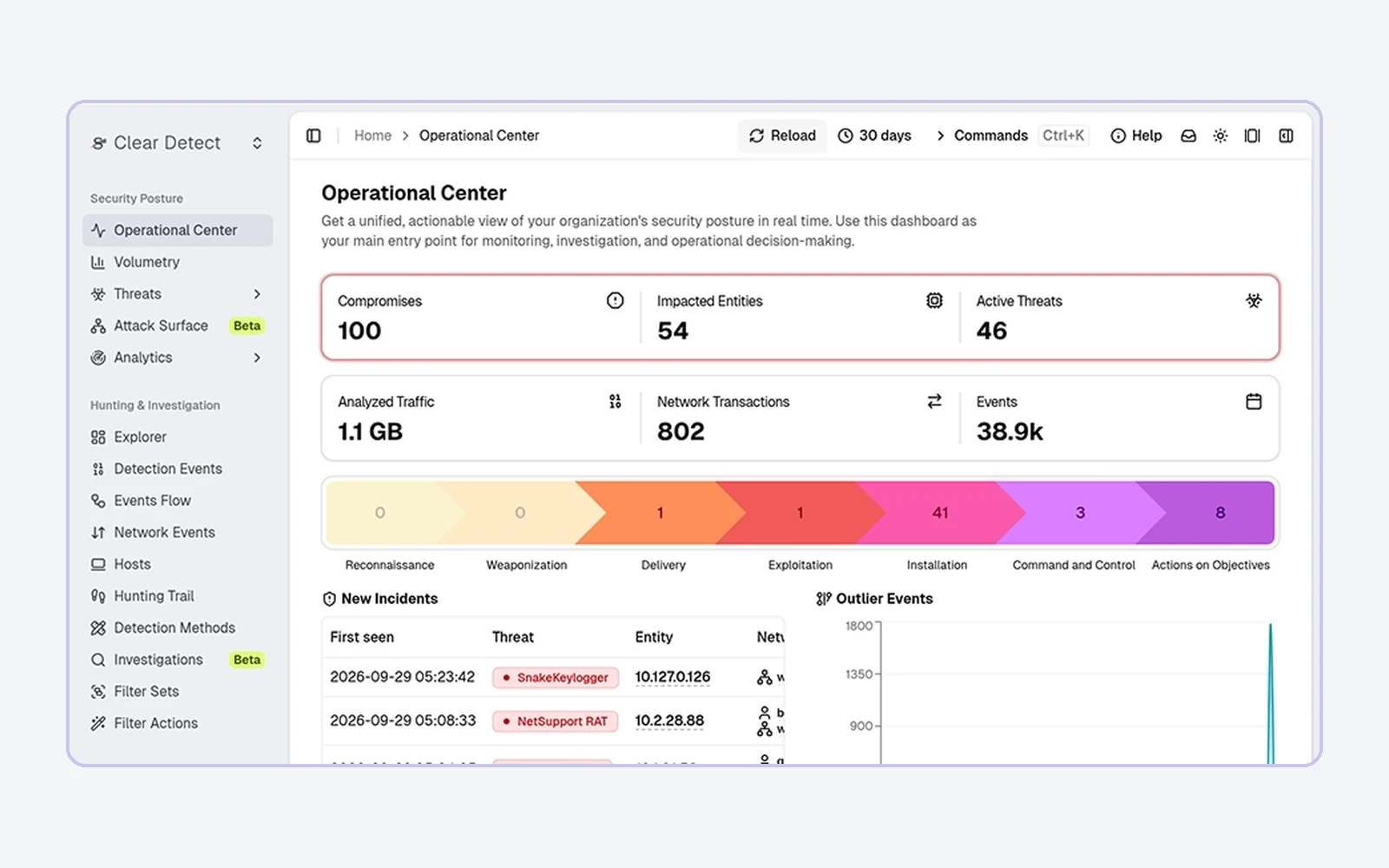Click the NetSupport RAT threat tag
Viewport: 1389px width, 868px height.
coord(556,721)
